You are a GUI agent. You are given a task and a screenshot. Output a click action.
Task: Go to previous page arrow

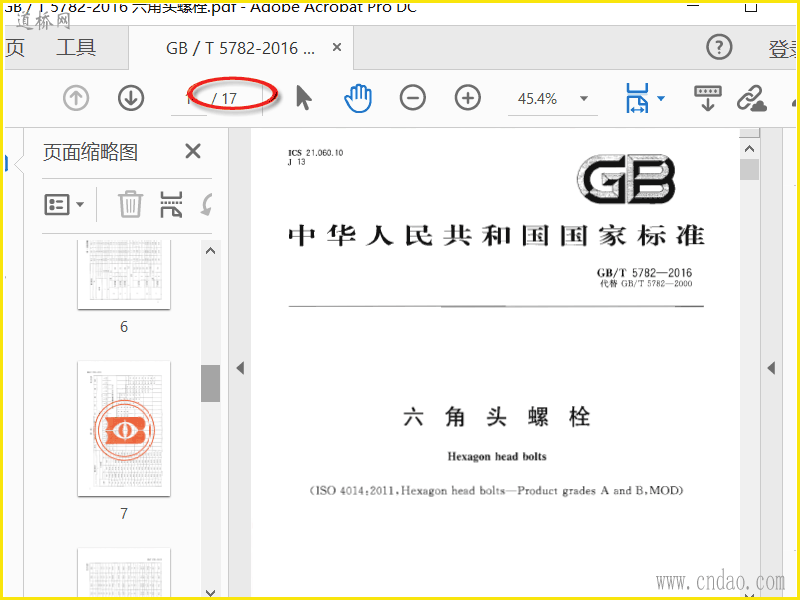(x=76, y=98)
